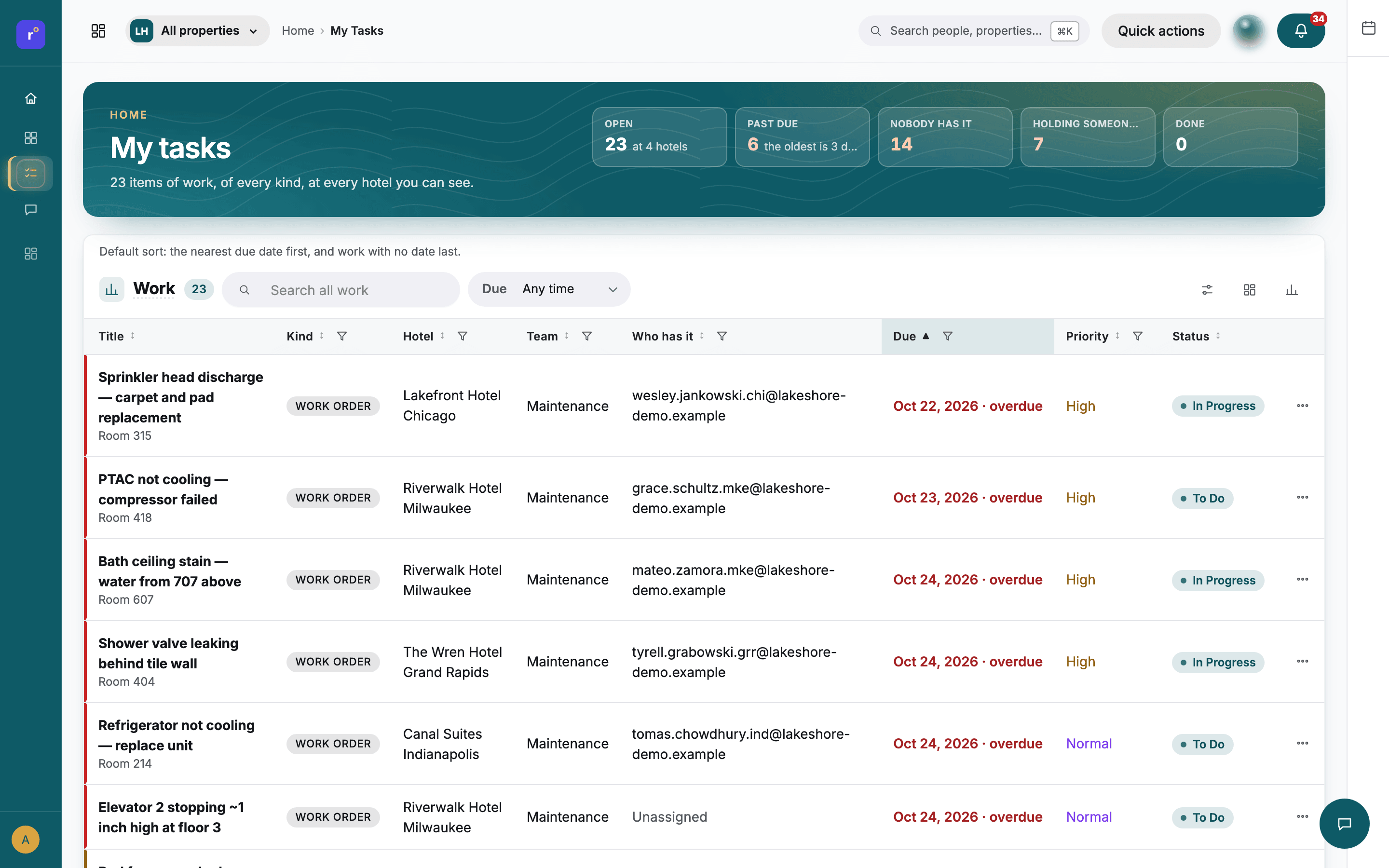Image resolution: width=1389 pixels, height=868 pixels.
Task: Open the notifications bell with 34 badge
Action: pos(1301,31)
